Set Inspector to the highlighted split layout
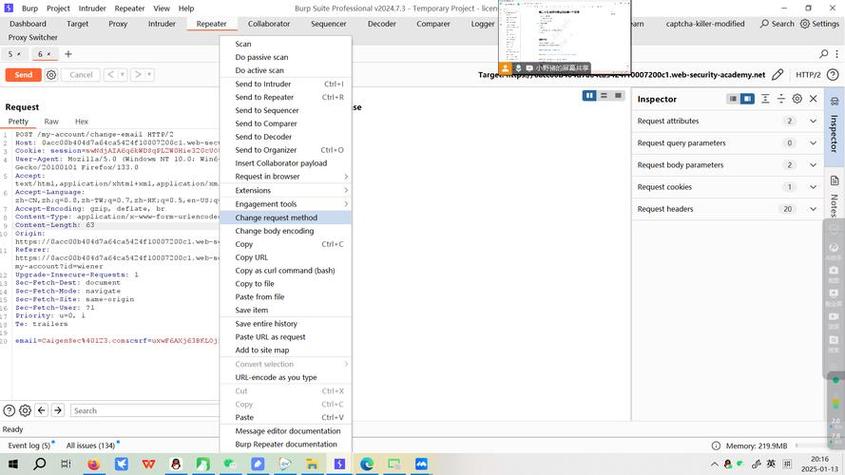 [747, 99]
